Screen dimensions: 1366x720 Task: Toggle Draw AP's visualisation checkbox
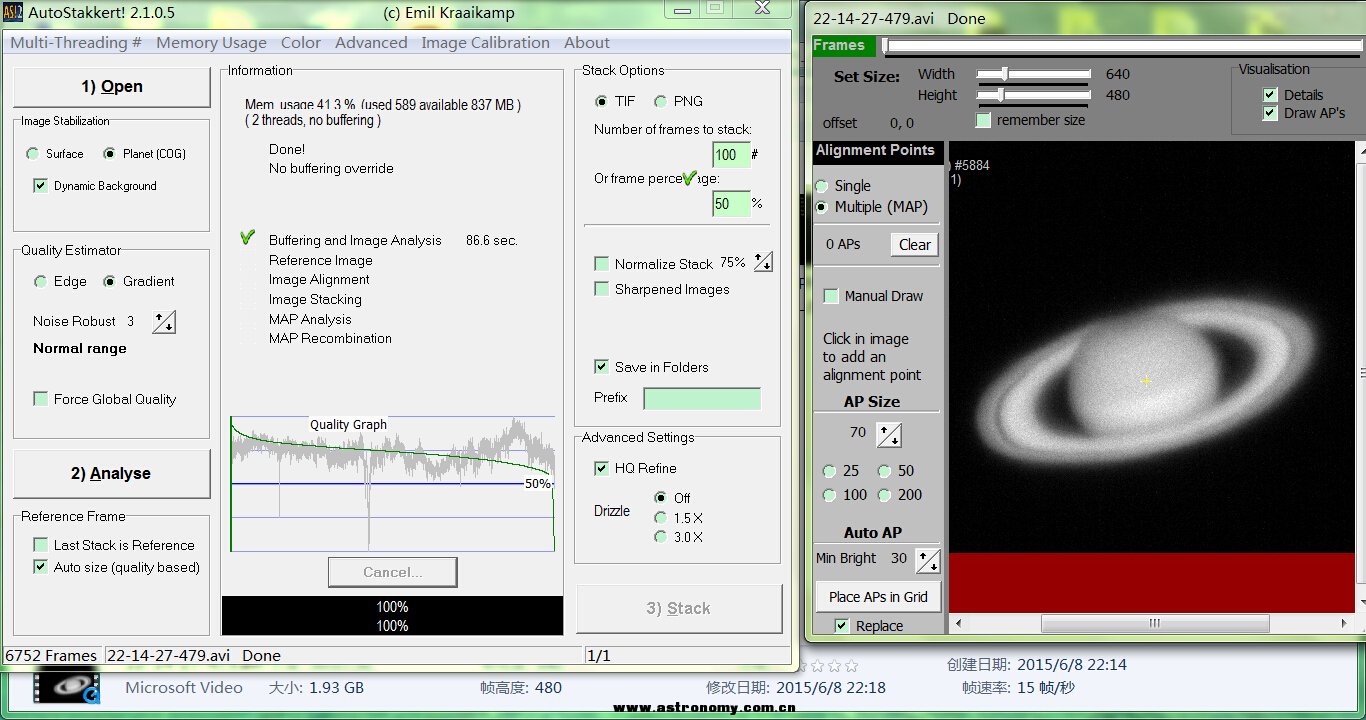pos(1270,113)
